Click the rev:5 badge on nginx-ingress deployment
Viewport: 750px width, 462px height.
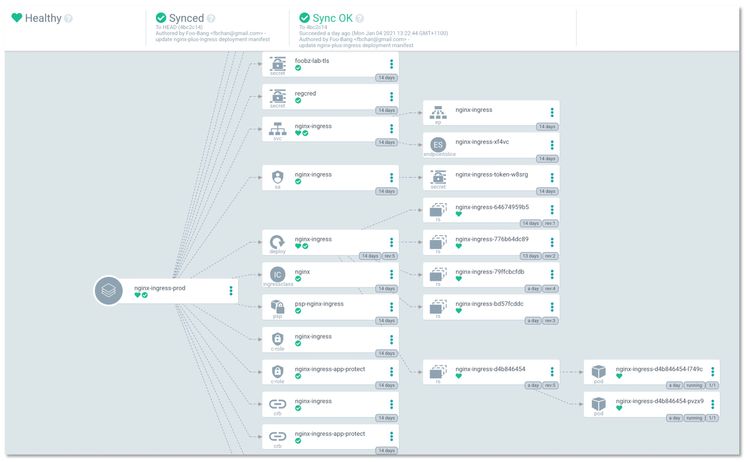coord(390,256)
